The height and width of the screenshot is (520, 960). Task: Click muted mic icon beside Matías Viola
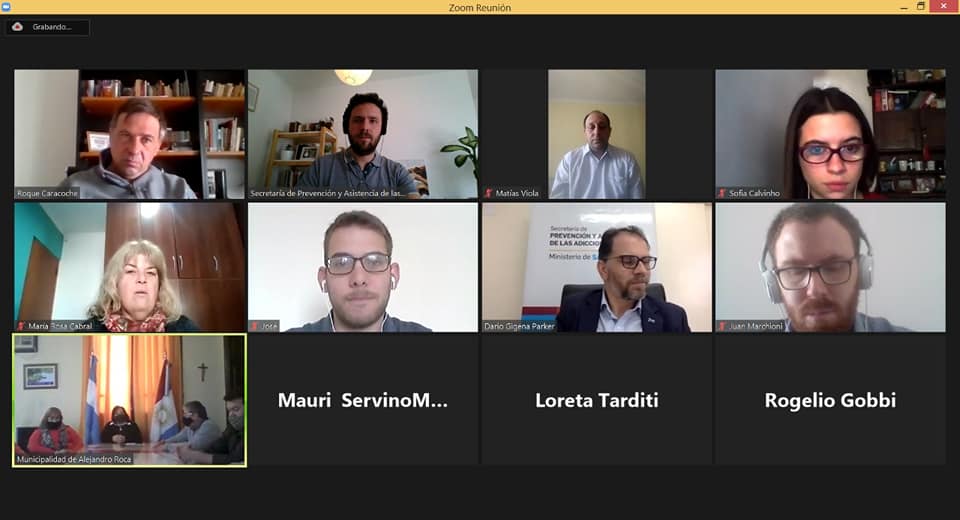pyautogui.click(x=489, y=193)
